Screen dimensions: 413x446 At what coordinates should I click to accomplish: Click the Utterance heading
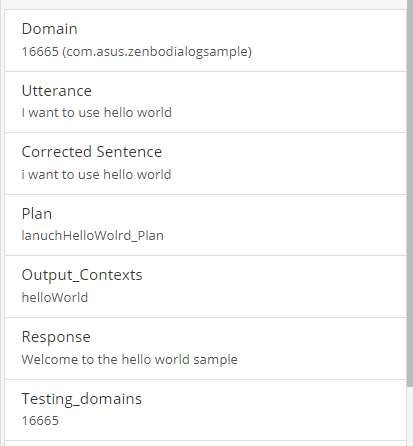point(57,91)
